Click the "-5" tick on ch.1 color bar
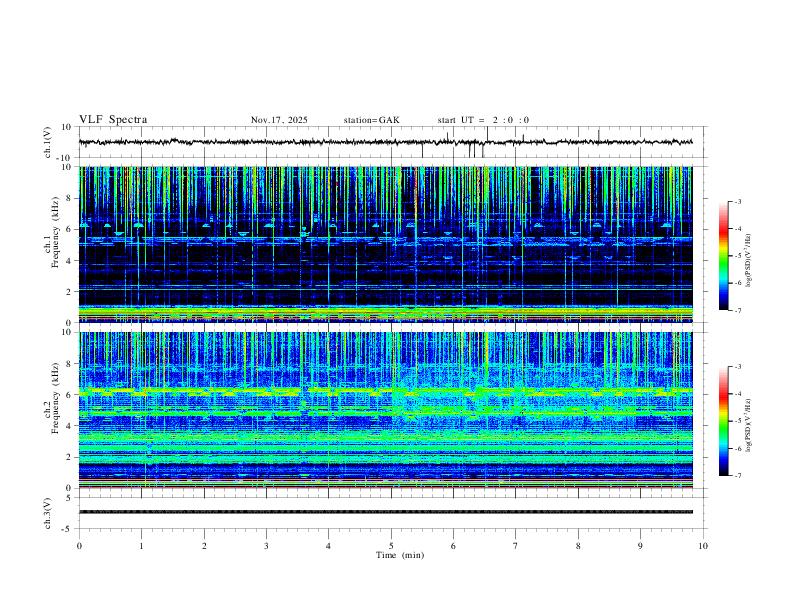Image resolution: width=792 pixels, height=612 pixels. [738, 256]
